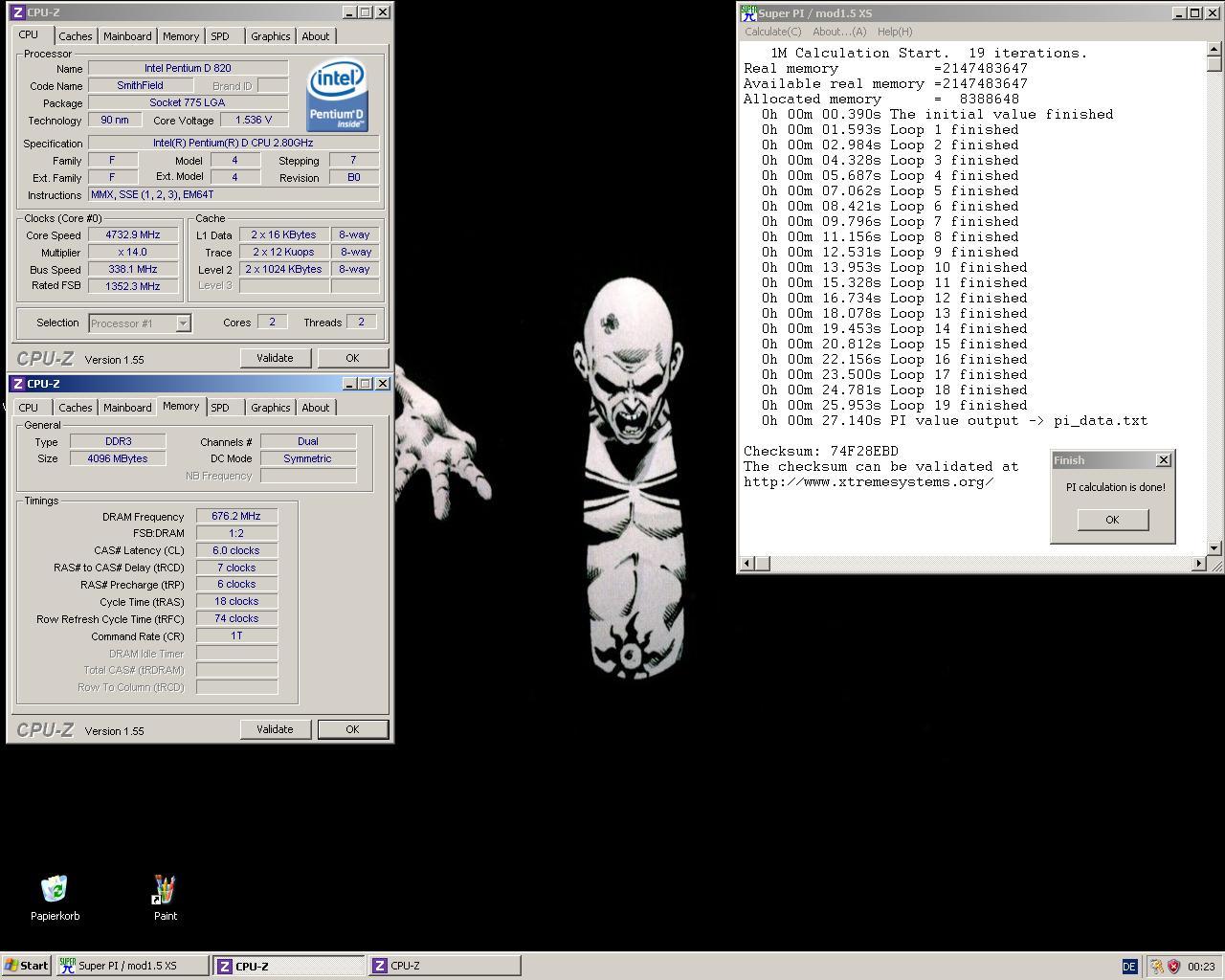This screenshot has width=1225, height=980.
Task: Click Super PI horizontal scrollbar left arrow
Action: (748, 564)
